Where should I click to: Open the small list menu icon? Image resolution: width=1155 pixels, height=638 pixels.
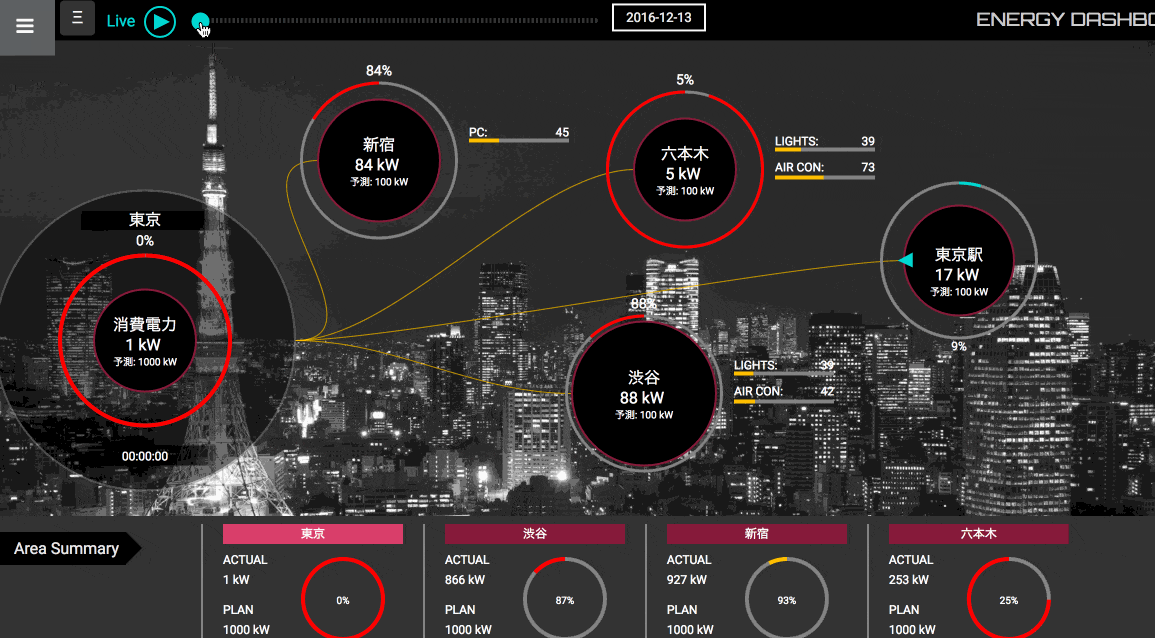point(77,18)
